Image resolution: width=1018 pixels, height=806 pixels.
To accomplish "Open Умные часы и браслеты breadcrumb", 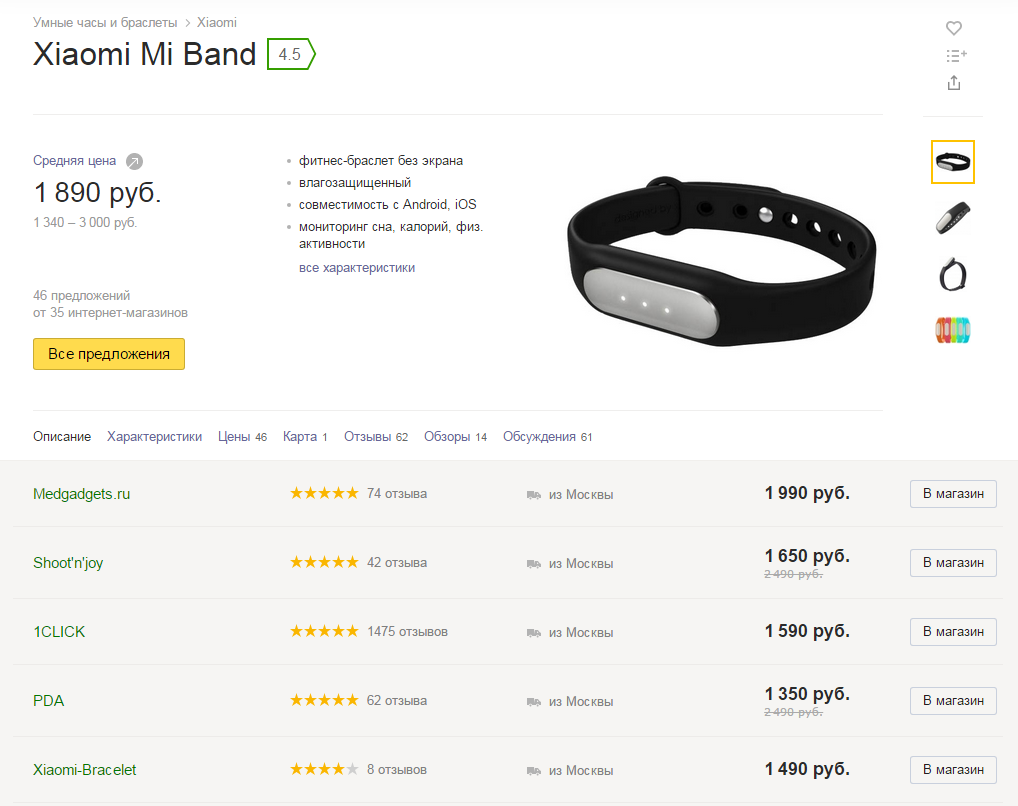I will point(105,23).
